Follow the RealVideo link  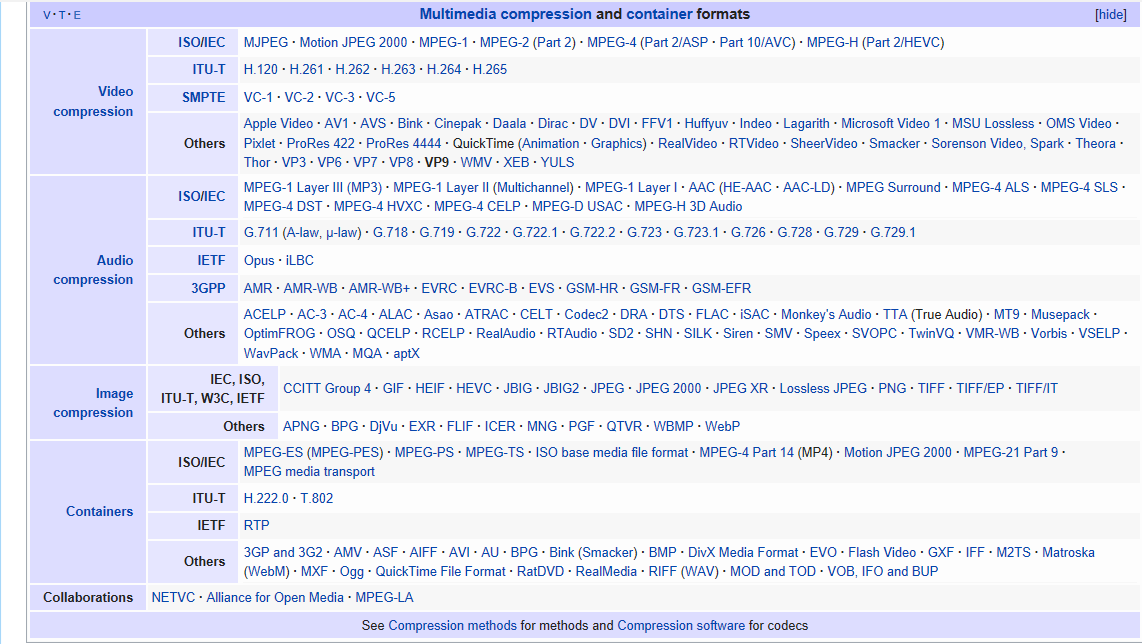(x=688, y=144)
